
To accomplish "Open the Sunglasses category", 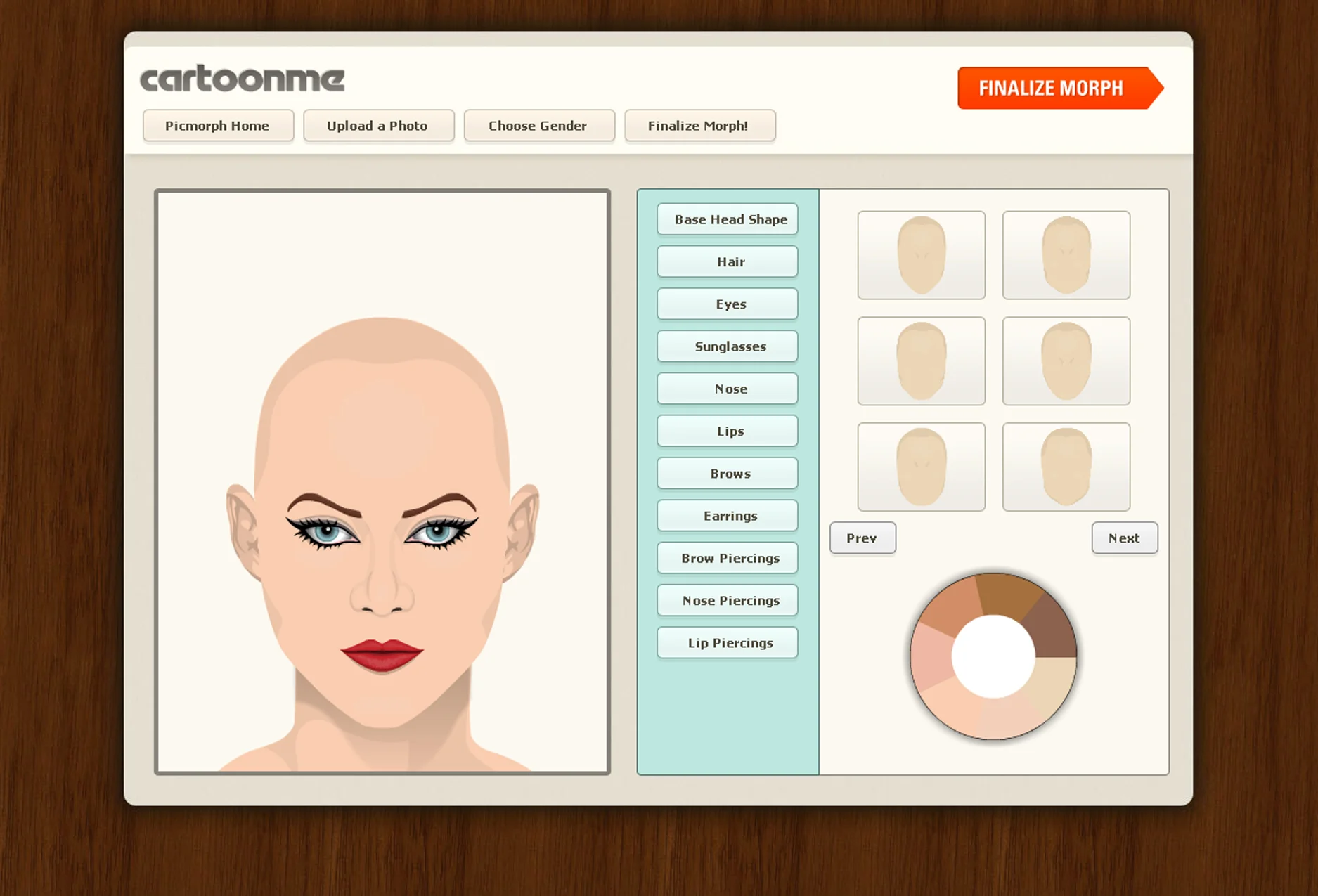I will pos(728,346).
